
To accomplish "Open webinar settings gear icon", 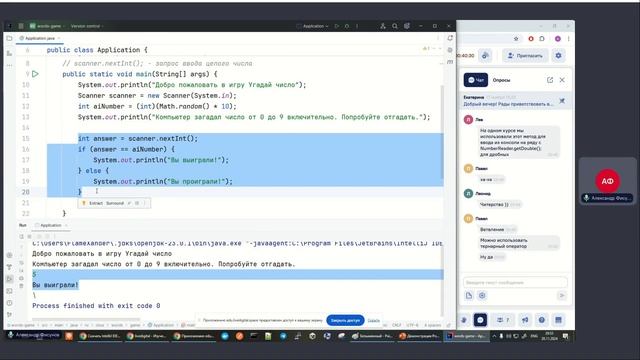I will pyautogui.click(x=558, y=56).
